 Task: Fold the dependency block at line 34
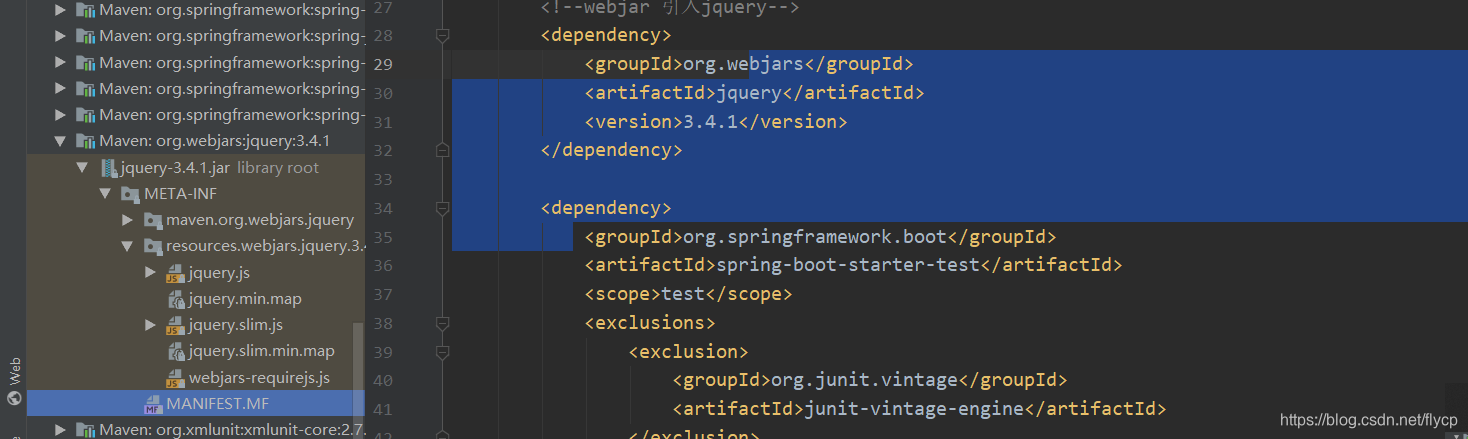442,208
